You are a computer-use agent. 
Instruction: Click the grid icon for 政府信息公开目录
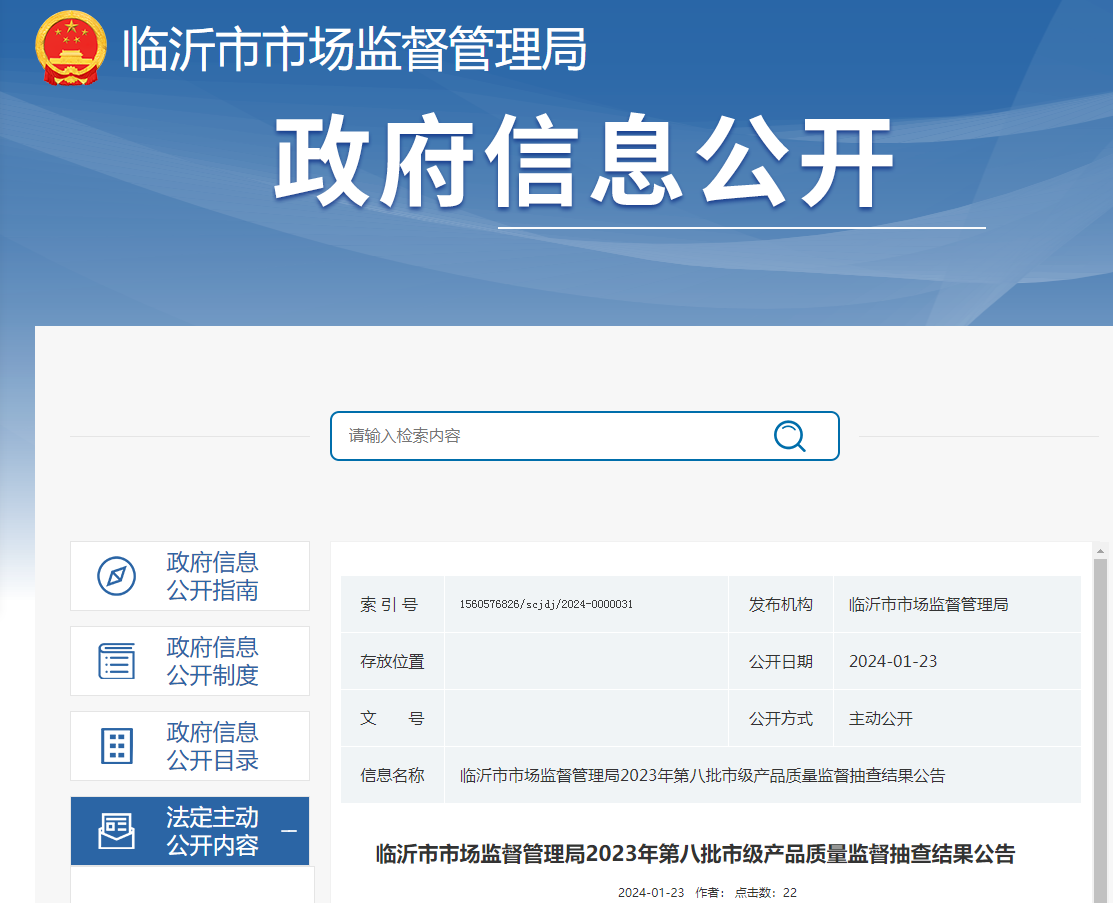(x=116, y=746)
